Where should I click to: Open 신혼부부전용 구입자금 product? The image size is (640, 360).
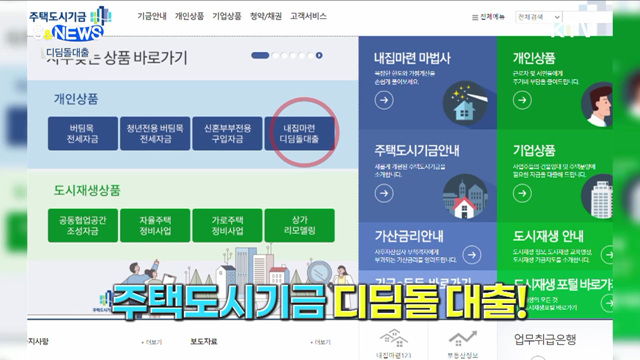(227, 133)
